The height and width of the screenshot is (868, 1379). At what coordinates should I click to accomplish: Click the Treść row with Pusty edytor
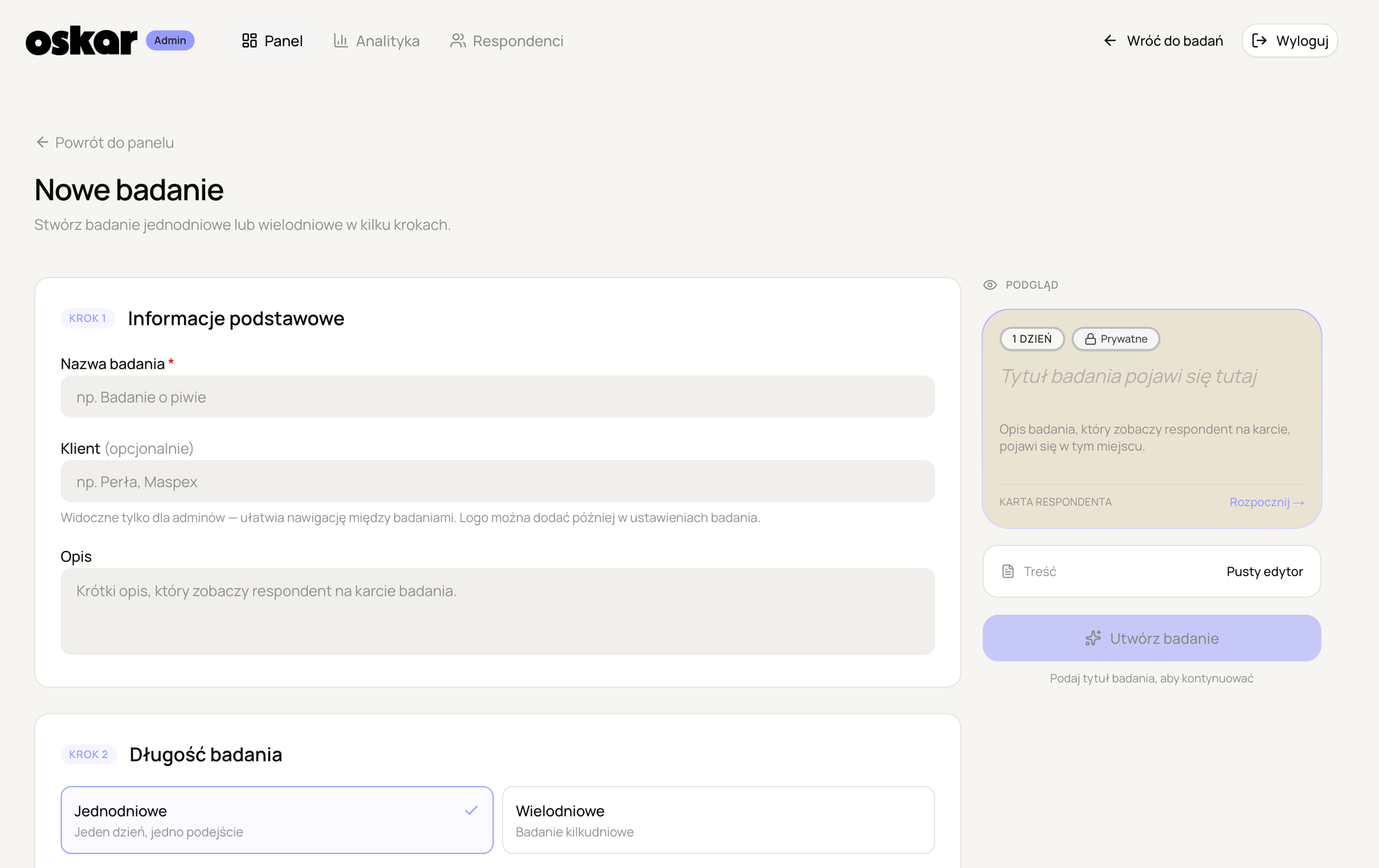click(x=1152, y=571)
